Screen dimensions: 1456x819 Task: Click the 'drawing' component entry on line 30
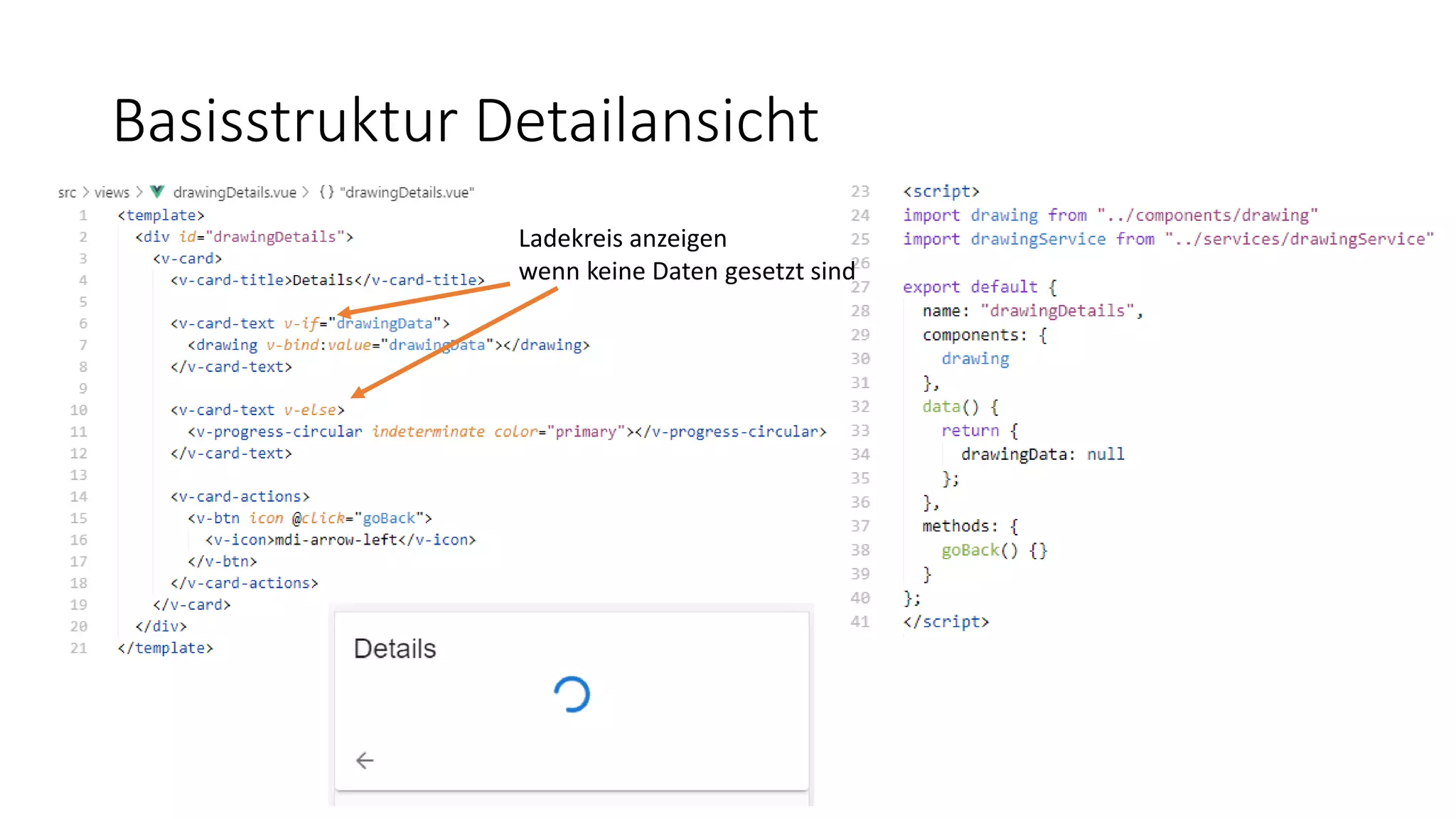[x=975, y=359]
